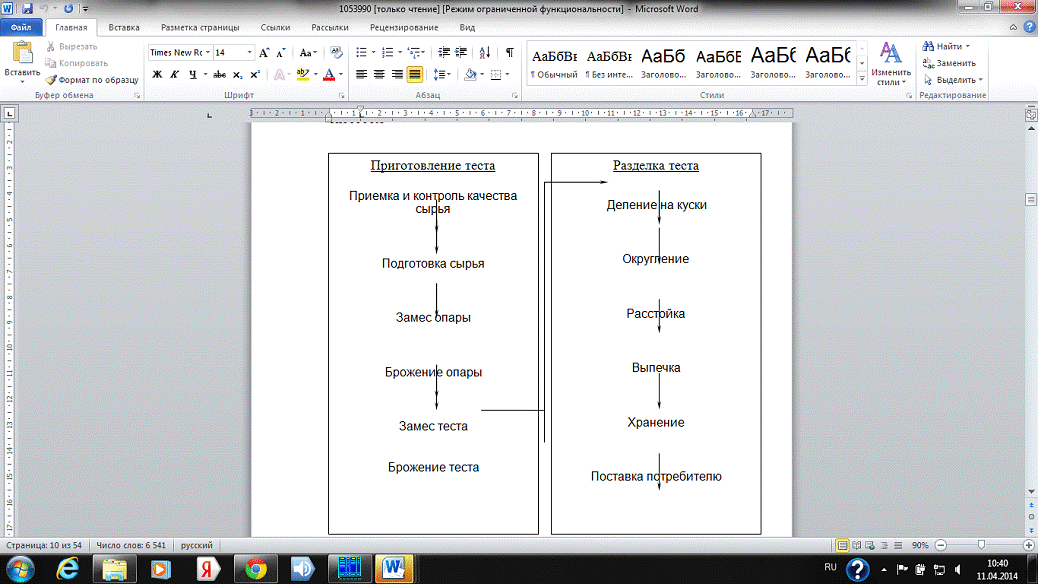Toggle justify alignment for the paragraph

414,74
